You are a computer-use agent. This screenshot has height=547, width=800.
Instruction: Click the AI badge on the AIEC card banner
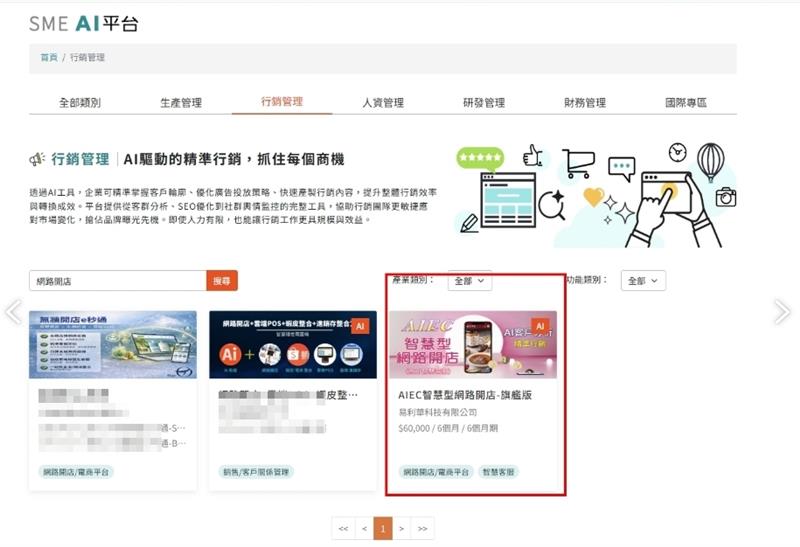click(x=540, y=326)
